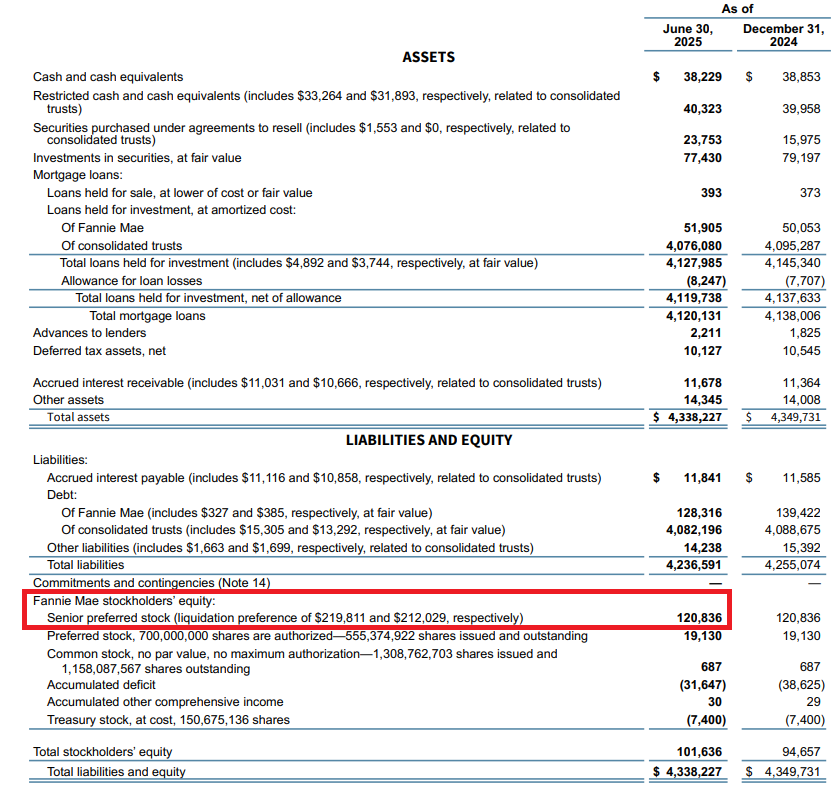Click 'Accumulated deficit' label

(101, 685)
